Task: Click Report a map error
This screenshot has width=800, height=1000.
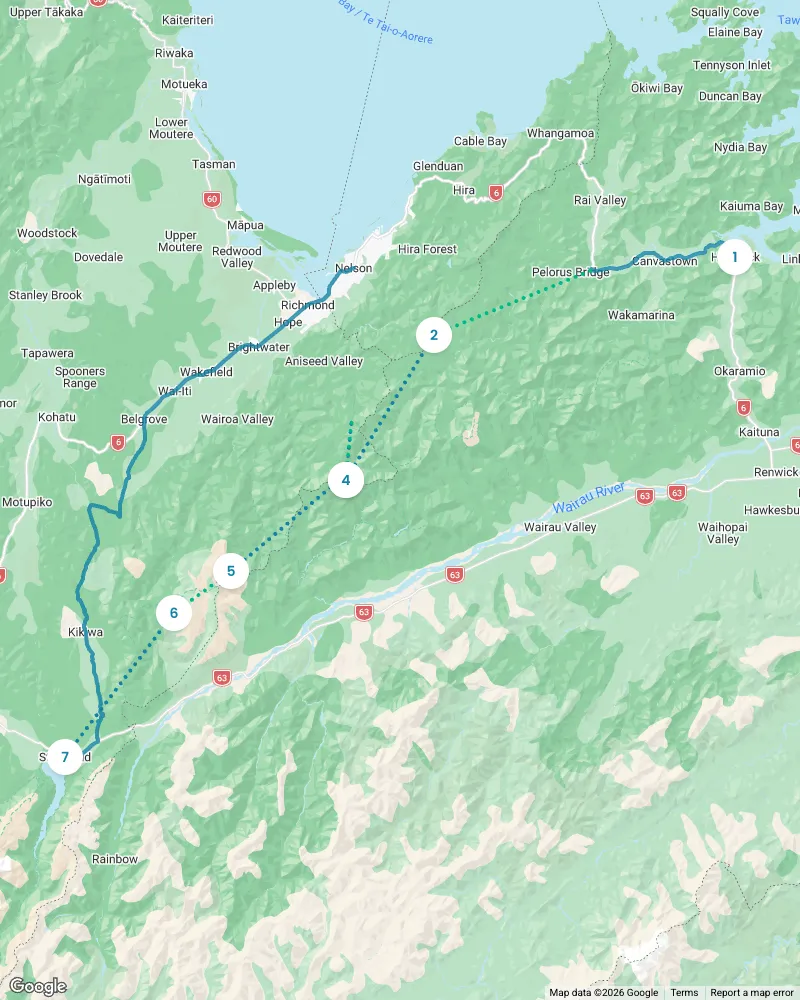Action: coord(752,992)
